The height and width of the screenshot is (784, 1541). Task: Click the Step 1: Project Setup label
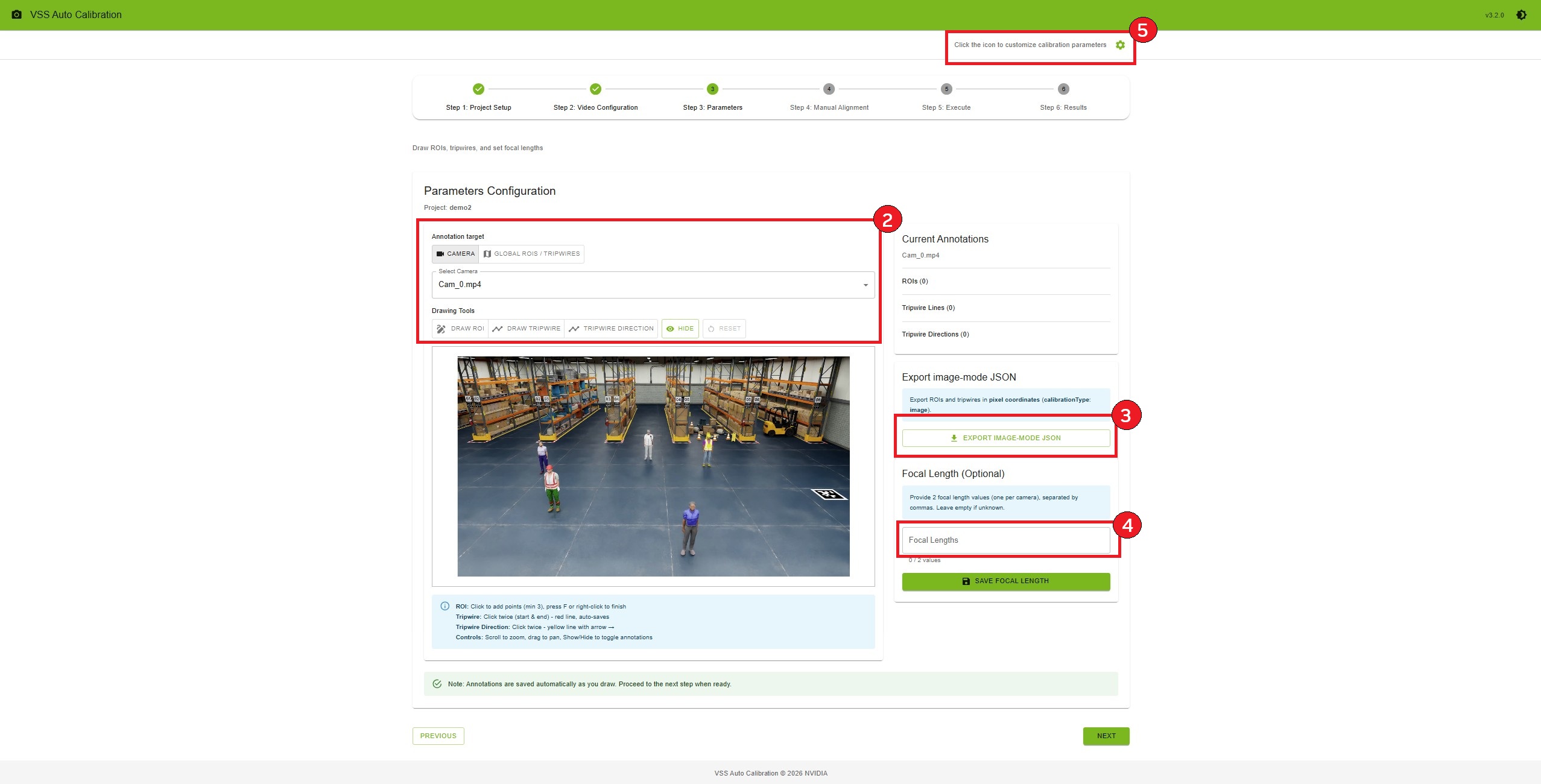click(478, 108)
